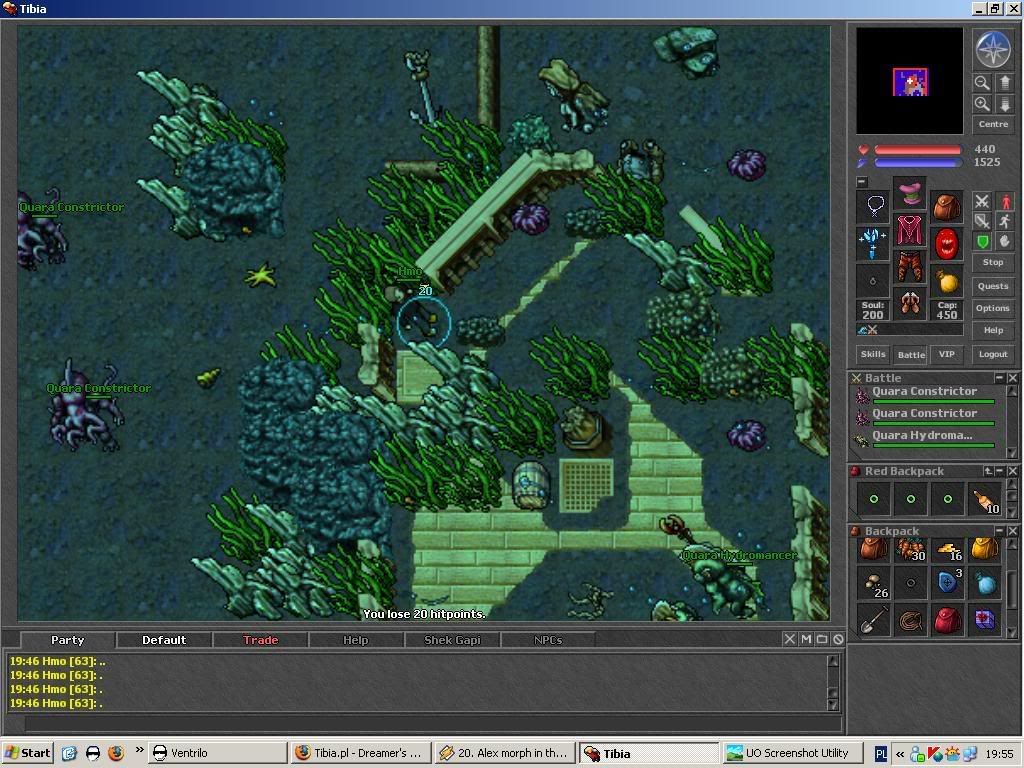This screenshot has height=768, width=1024.
Task: Select the item stack of 10 in the Red Backpack
Action: pos(985,500)
